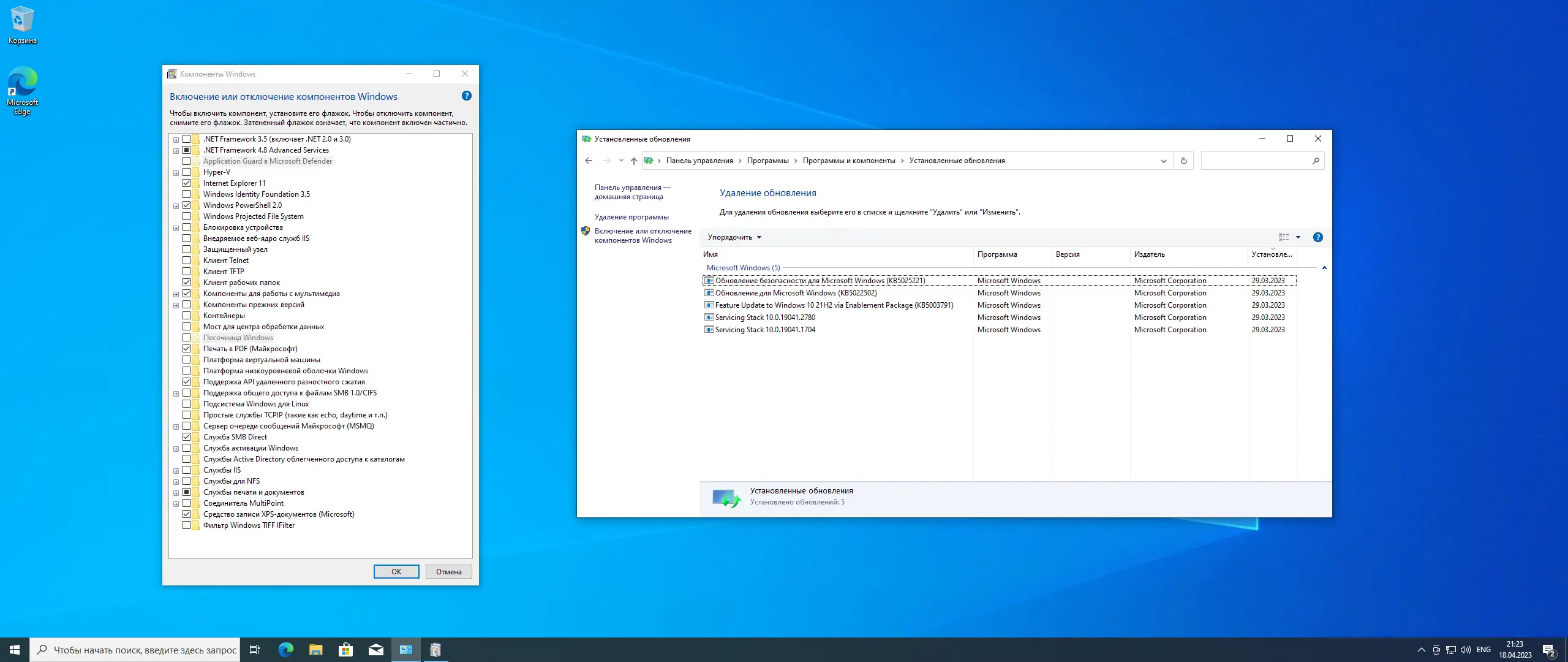Click the view options icon in updates toolbar

(x=1284, y=237)
